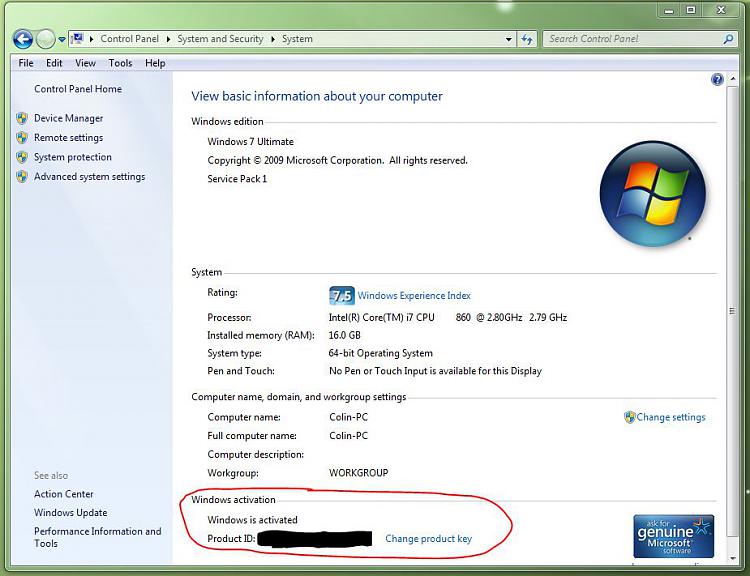The height and width of the screenshot is (576, 750).
Task: Click the System breadcrumb segment
Action: pyautogui.click(x=297, y=39)
